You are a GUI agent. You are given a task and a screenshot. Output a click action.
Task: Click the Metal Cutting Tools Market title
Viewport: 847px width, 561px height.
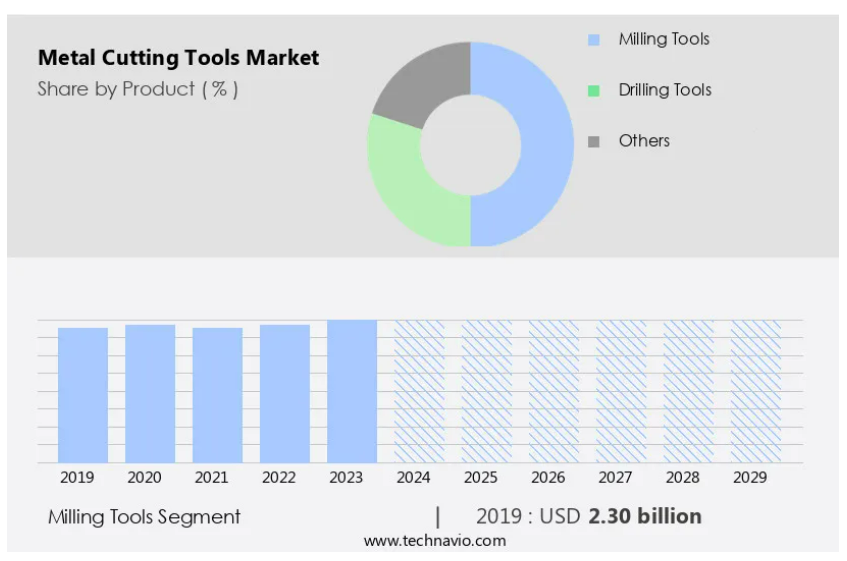pyautogui.click(x=178, y=58)
